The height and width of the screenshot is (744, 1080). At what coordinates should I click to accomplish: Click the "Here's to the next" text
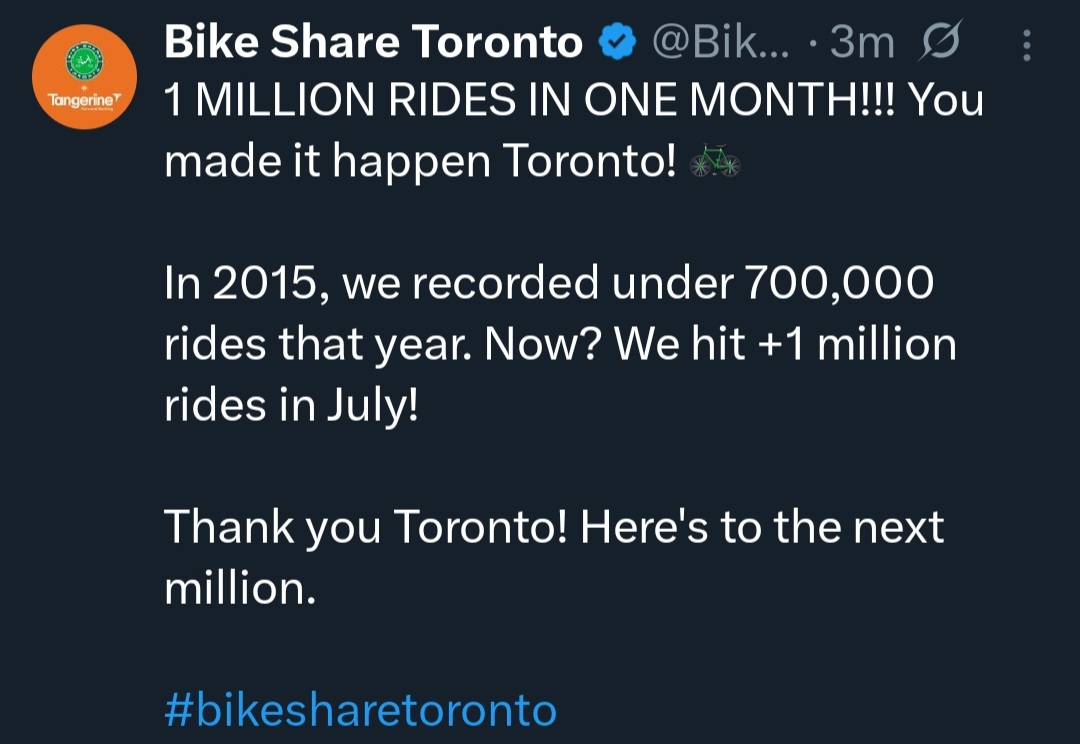762,527
